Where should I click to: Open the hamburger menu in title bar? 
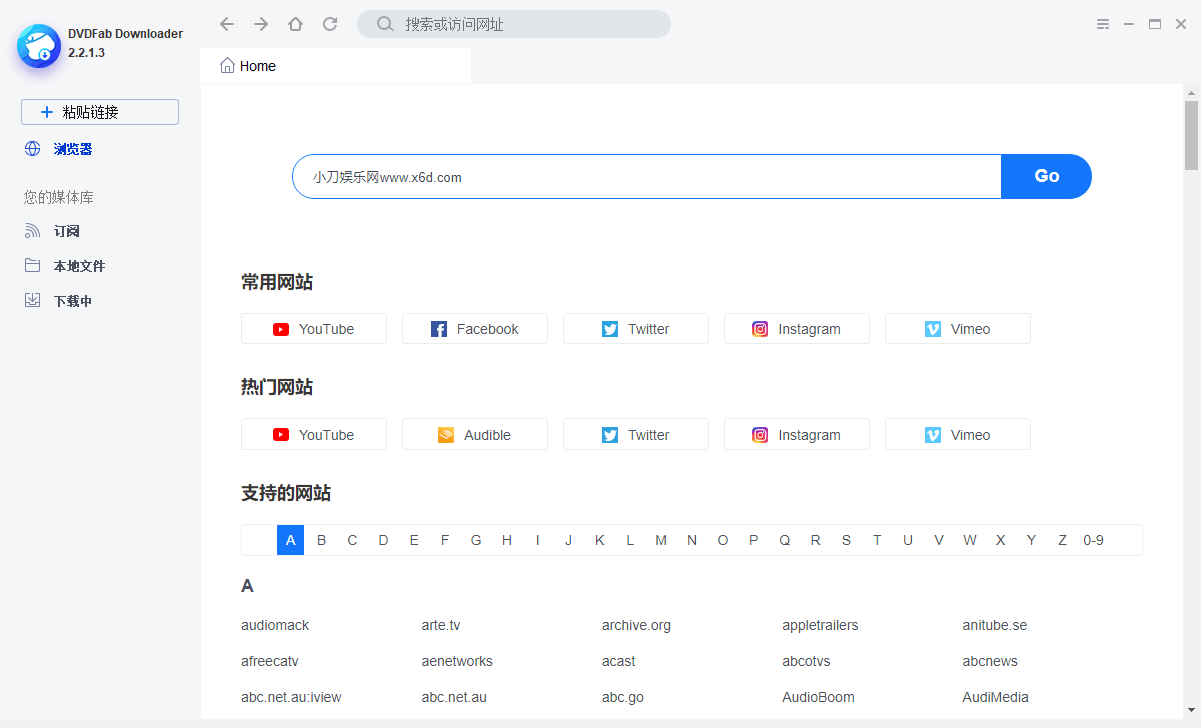1103,24
